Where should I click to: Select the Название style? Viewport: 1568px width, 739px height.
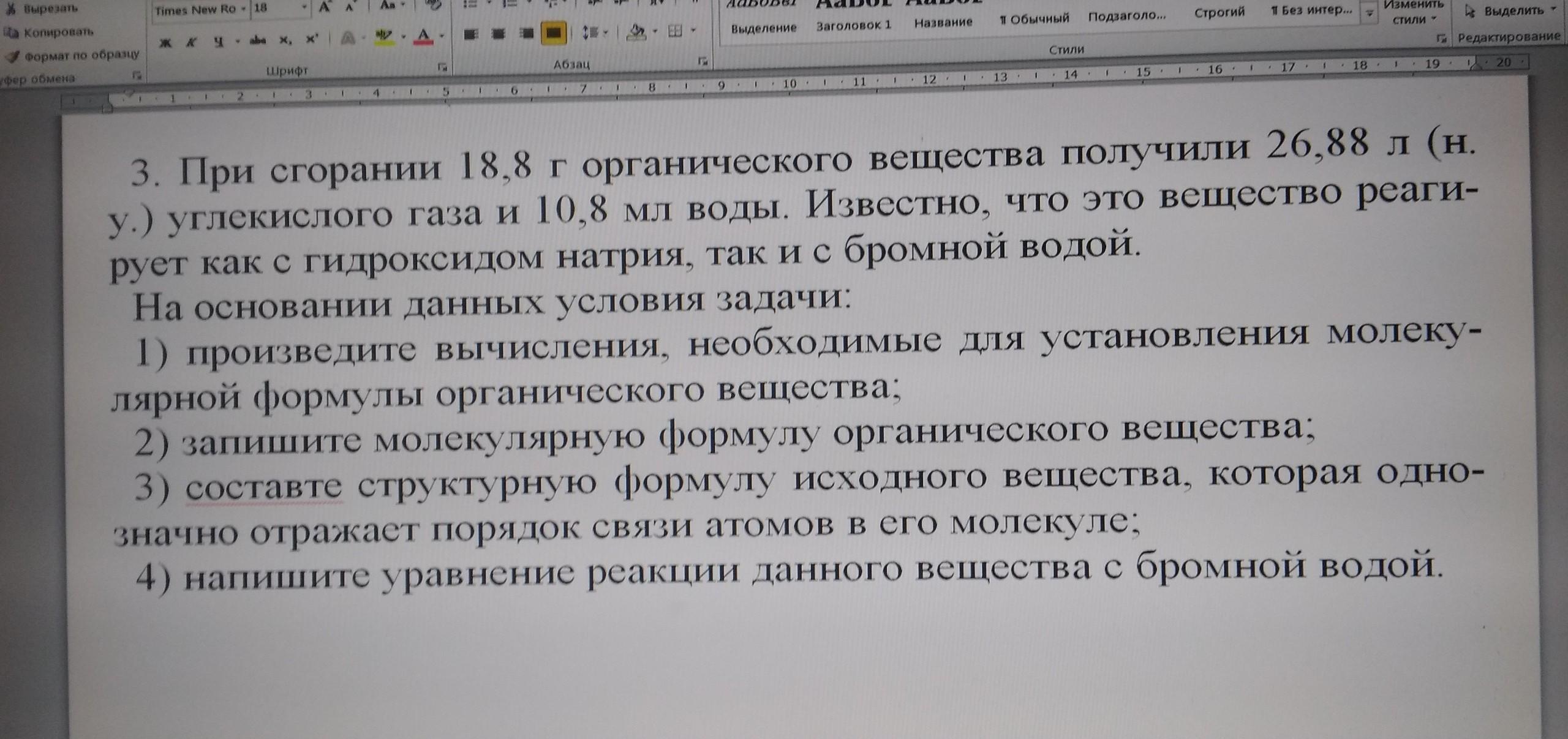pyautogui.click(x=943, y=23)
